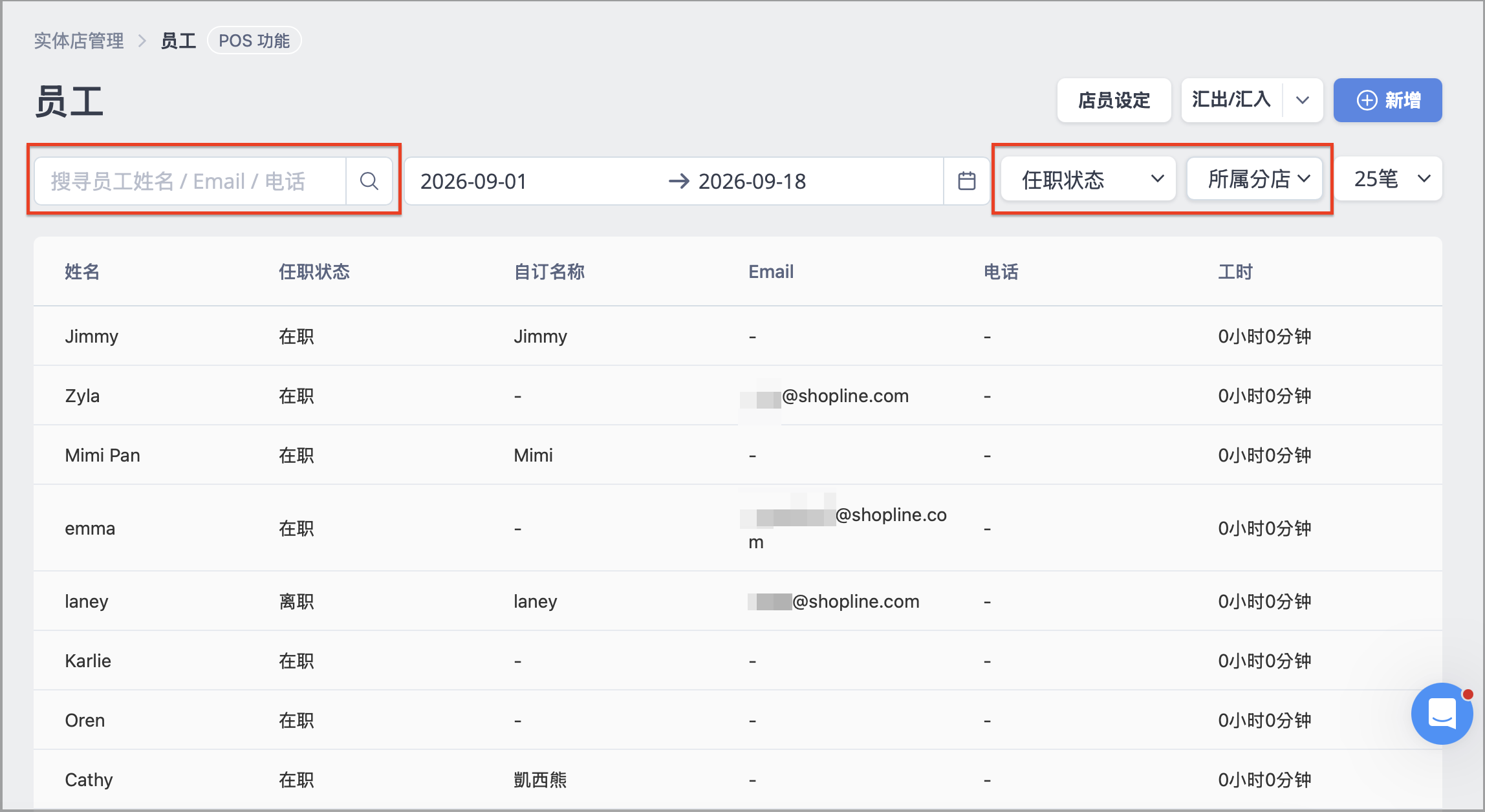Screen dimensions: 1485x812
Task: Focus the employee name/Email/phone search field
Action: (x=190, y=181)
